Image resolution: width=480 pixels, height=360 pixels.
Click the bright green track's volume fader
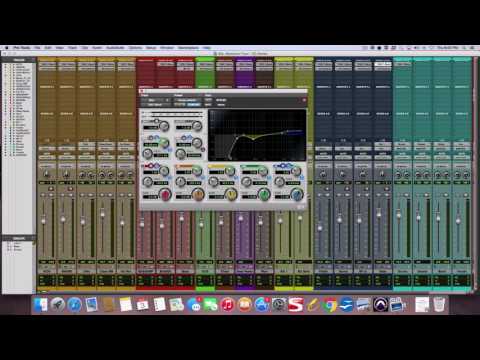coord(201,224)
